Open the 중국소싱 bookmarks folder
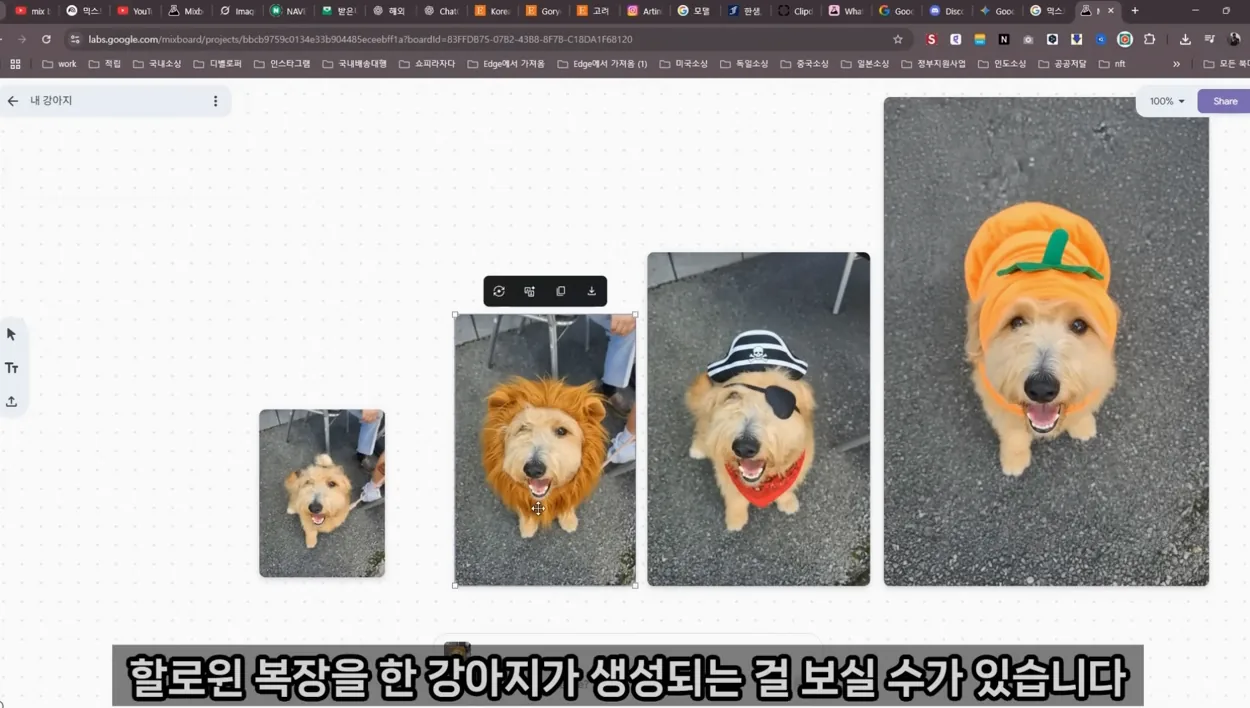Viewport: 1250px width, 708px height. pyautogui.click(x=804, y=64)
